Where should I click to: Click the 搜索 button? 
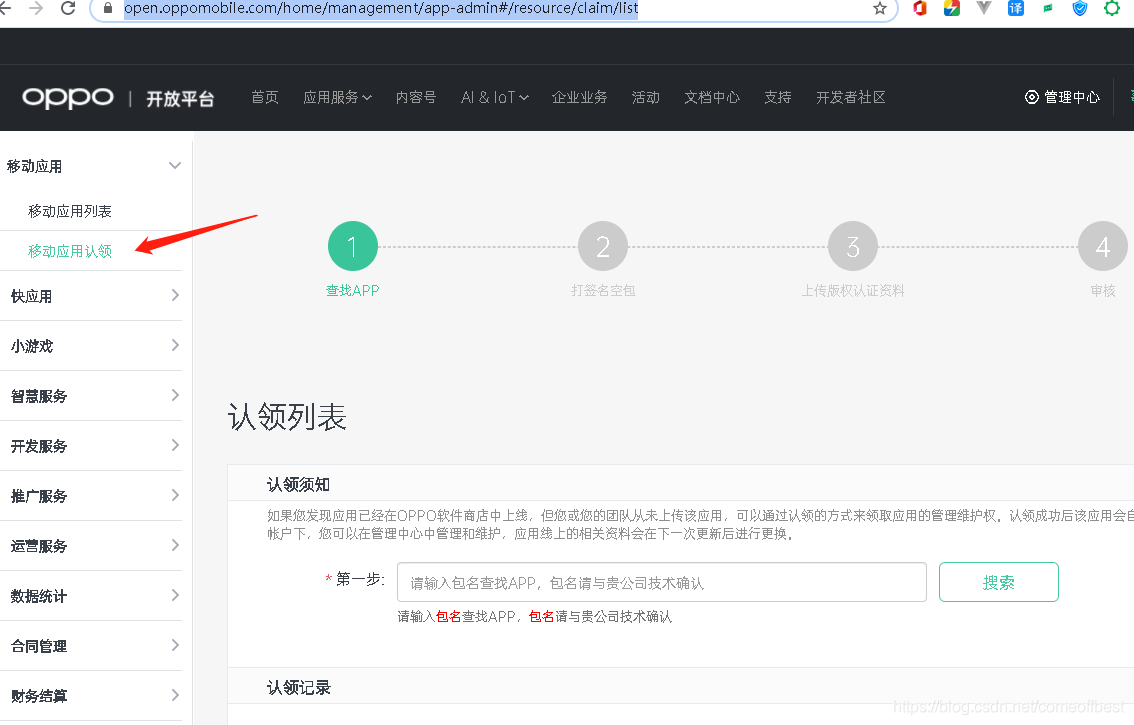(999, 582)
